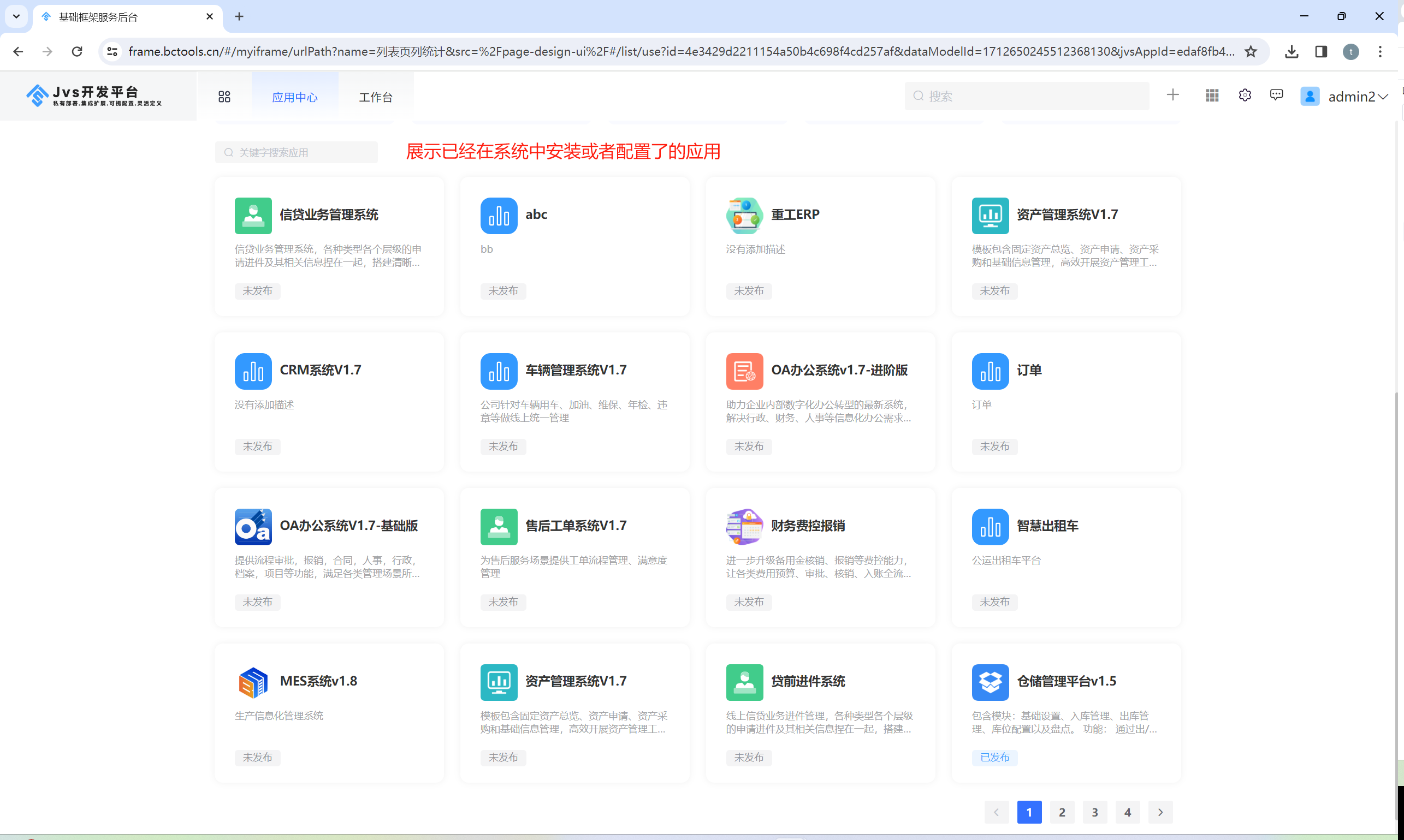Screen dimensions: 1404x840
Task: Jump to page 4 of apps
Action: (1128, 812)
